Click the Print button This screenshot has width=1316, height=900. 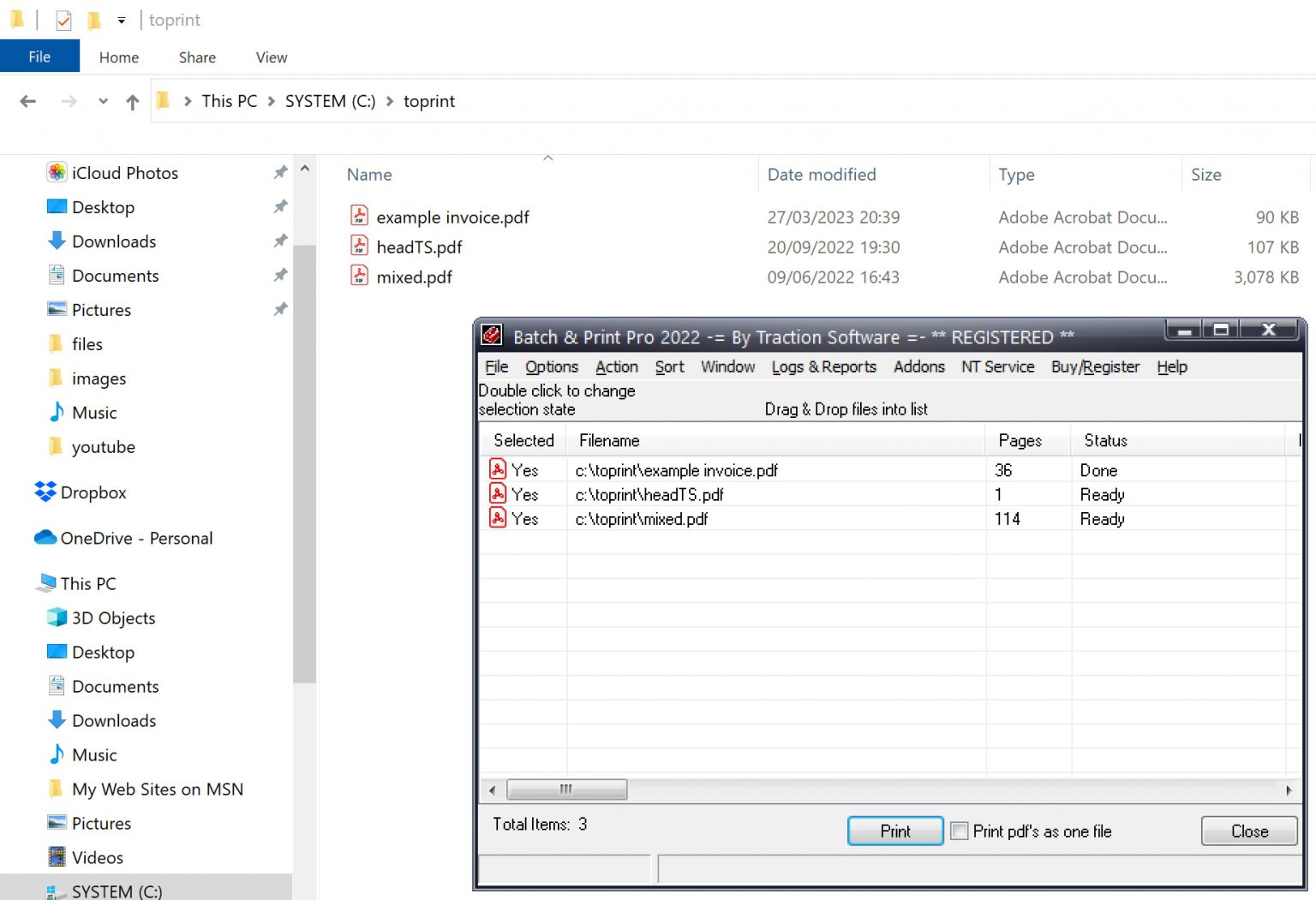[x=894, y=831]
